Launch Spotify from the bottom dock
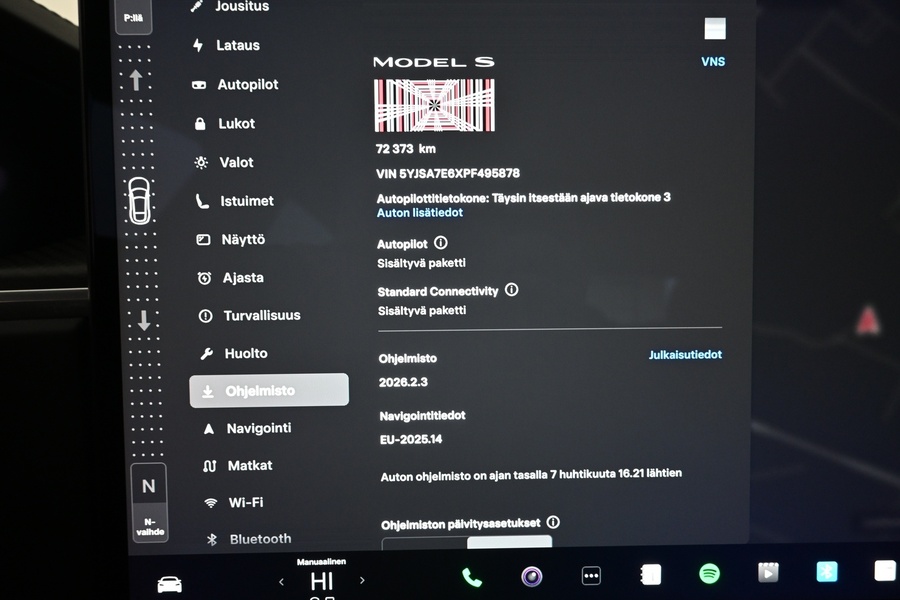900x600 pixels. tap(709, 574)
